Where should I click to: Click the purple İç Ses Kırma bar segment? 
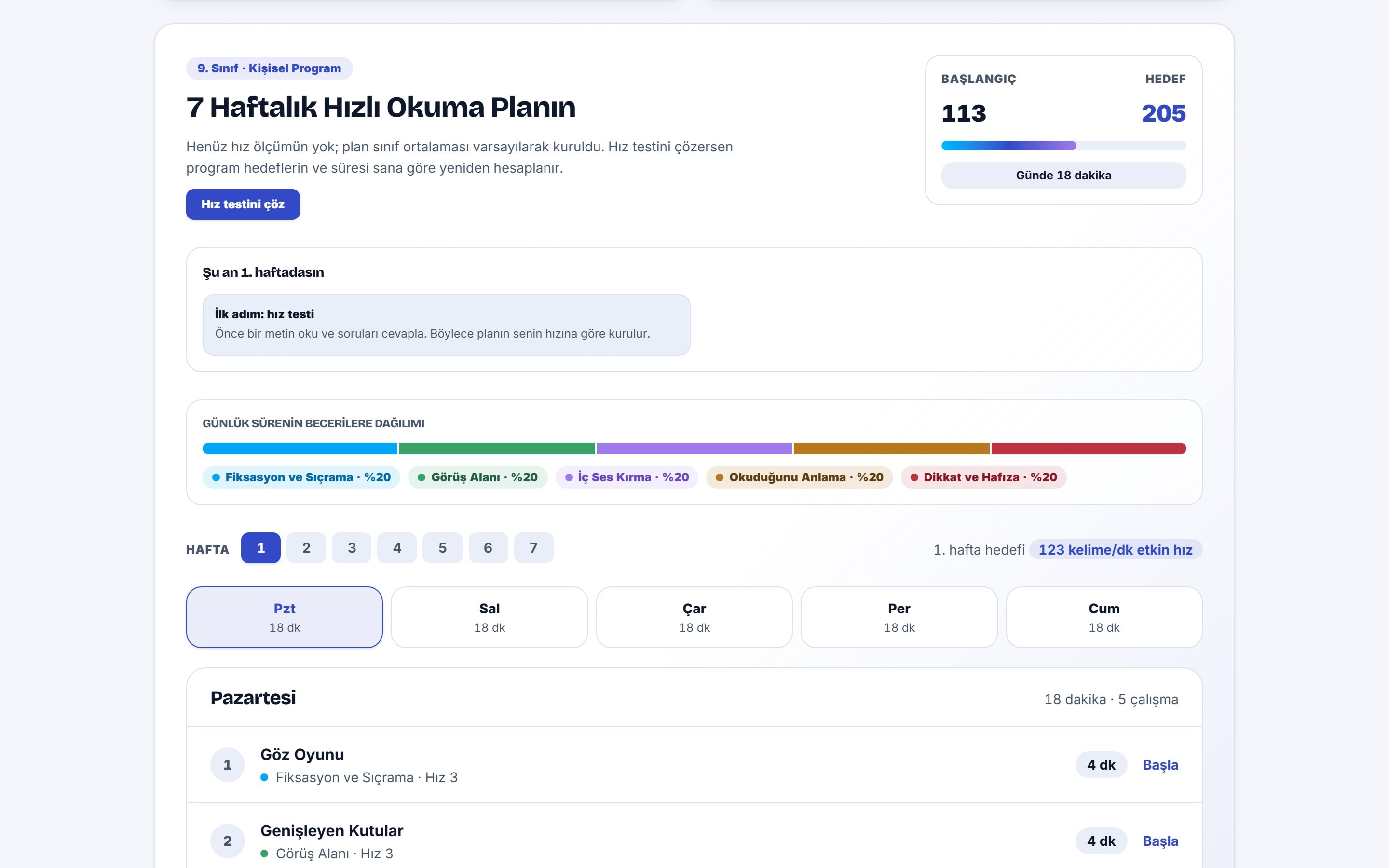point(694,448)
